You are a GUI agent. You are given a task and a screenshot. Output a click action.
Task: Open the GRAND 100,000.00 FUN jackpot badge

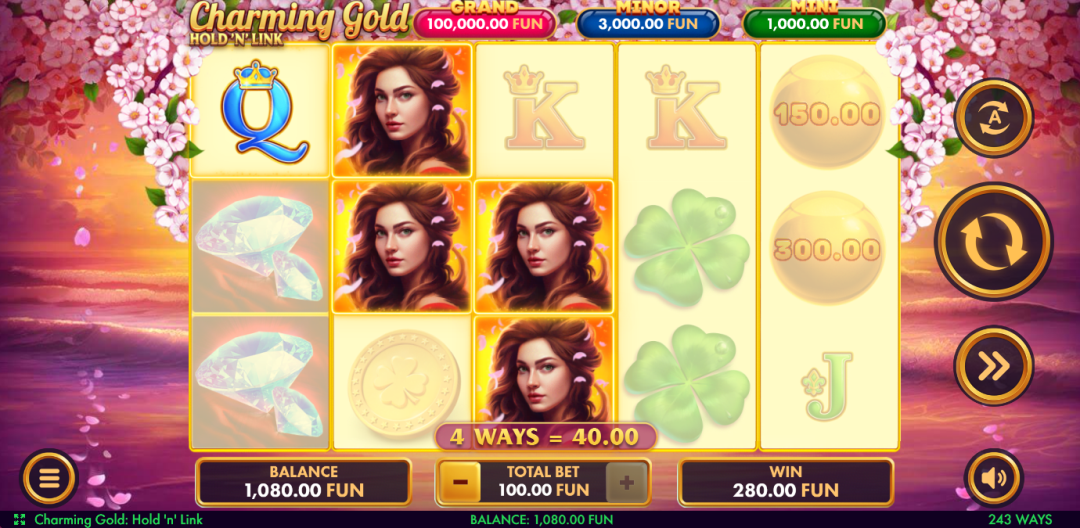pos(485,23)
